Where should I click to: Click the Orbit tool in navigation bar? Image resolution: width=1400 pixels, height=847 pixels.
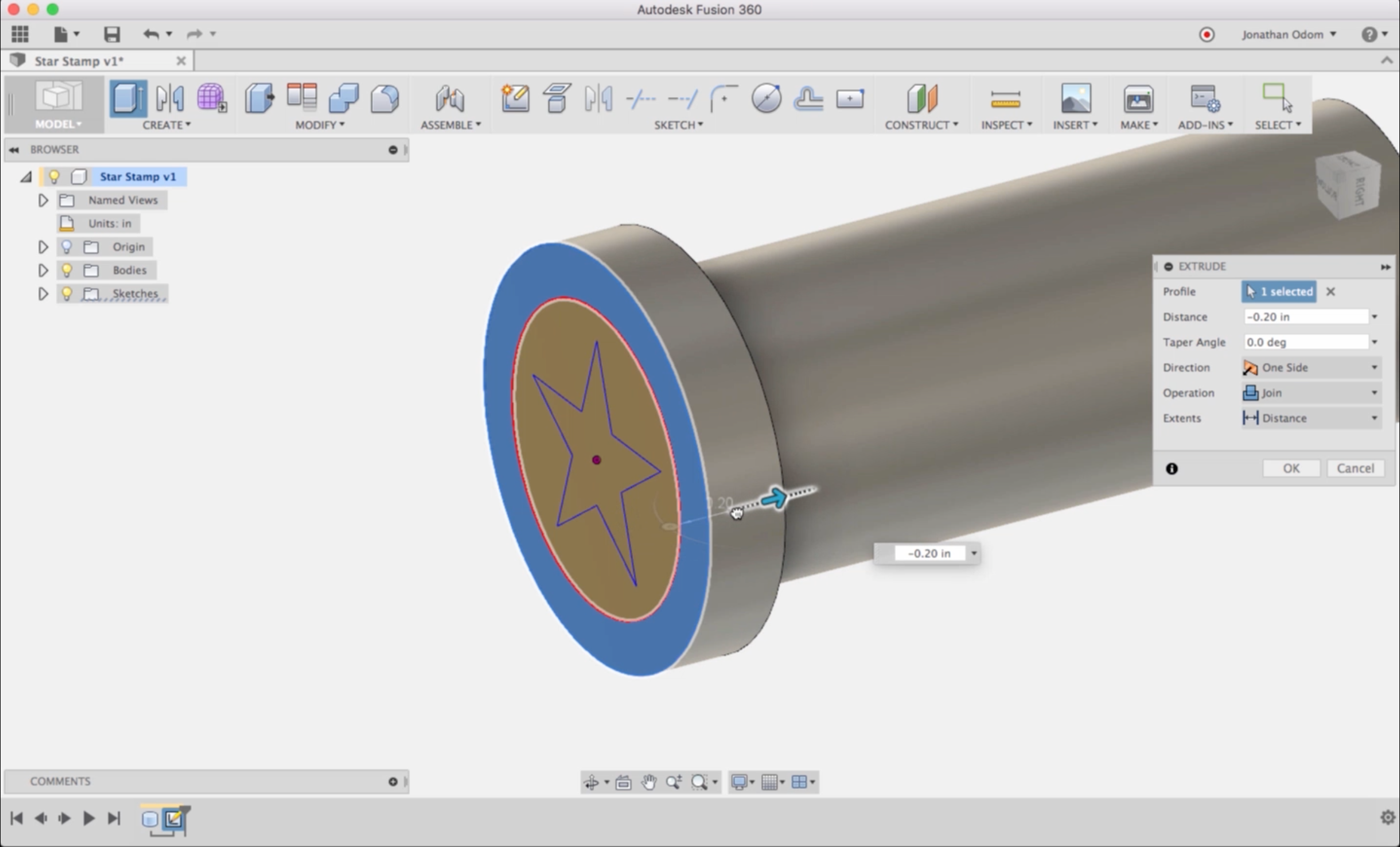[591, 782]
